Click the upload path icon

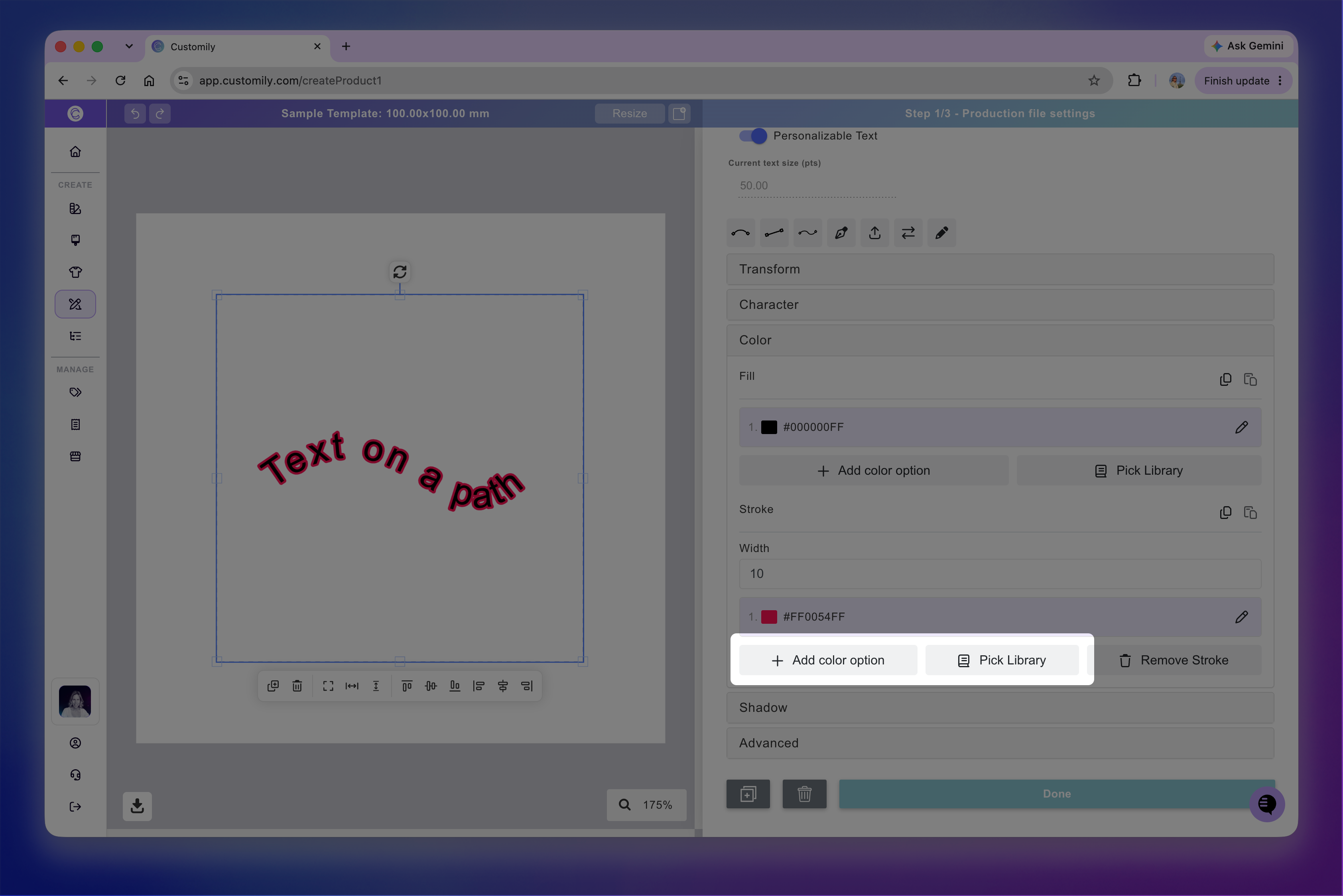[x=875, y=233]
